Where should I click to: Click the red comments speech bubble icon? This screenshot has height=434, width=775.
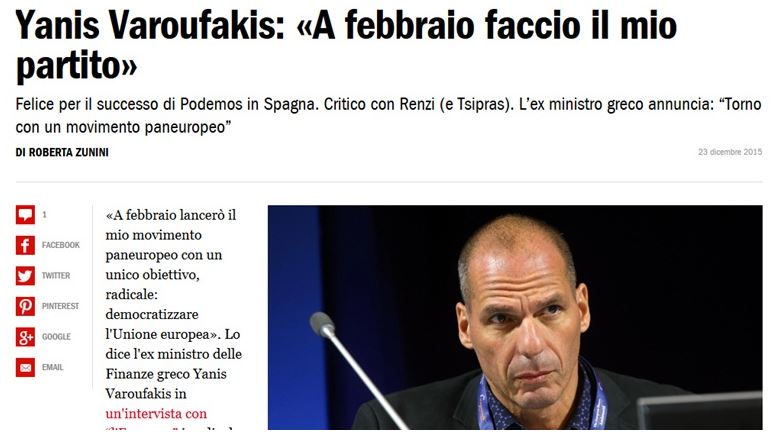pyautogui.click(x=25, y=215)
